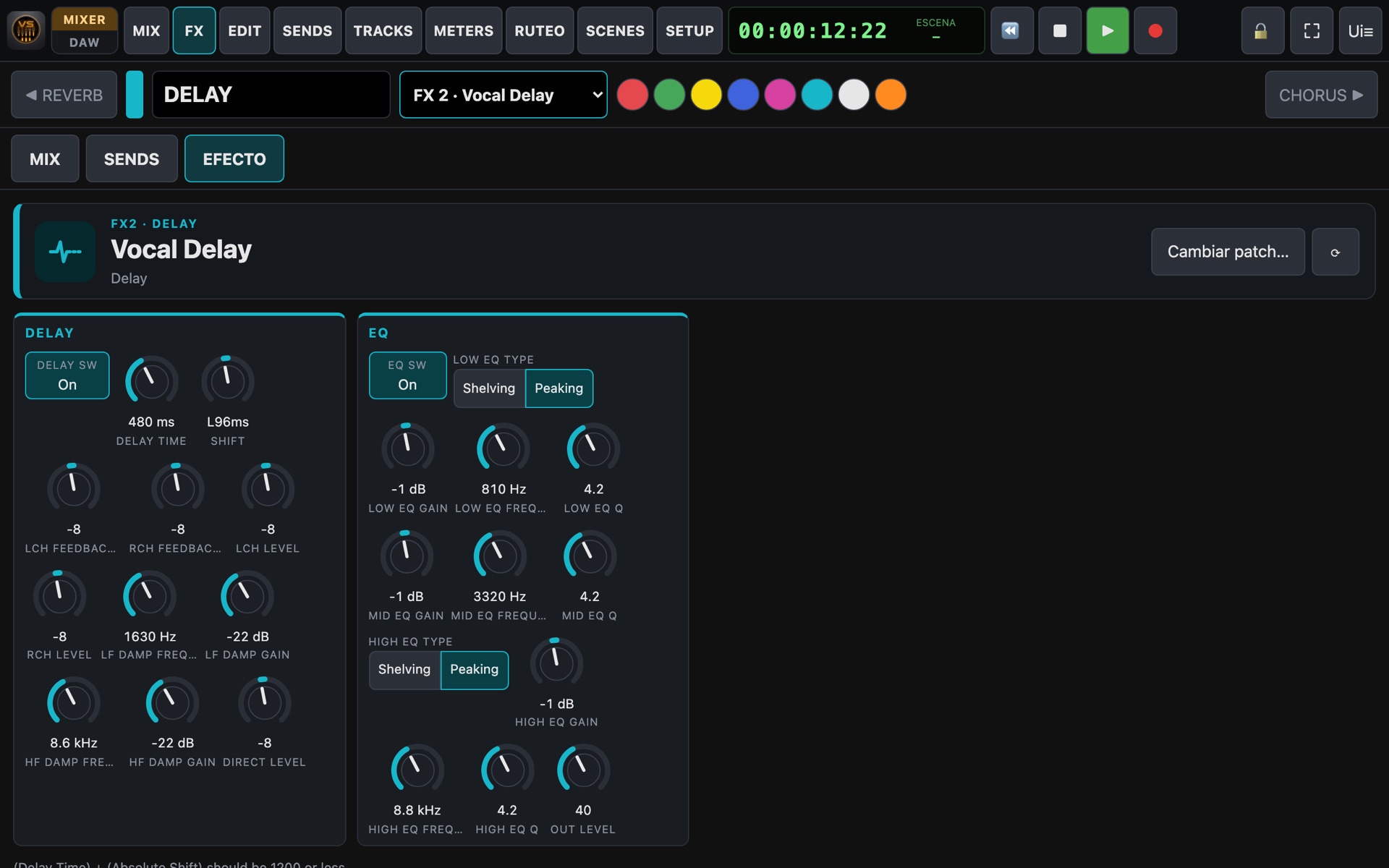Select the MIX sub-tab below REVERB
Image resolution: width=1389 pixels, height=868 pixels.
click(x=45, y=159)
